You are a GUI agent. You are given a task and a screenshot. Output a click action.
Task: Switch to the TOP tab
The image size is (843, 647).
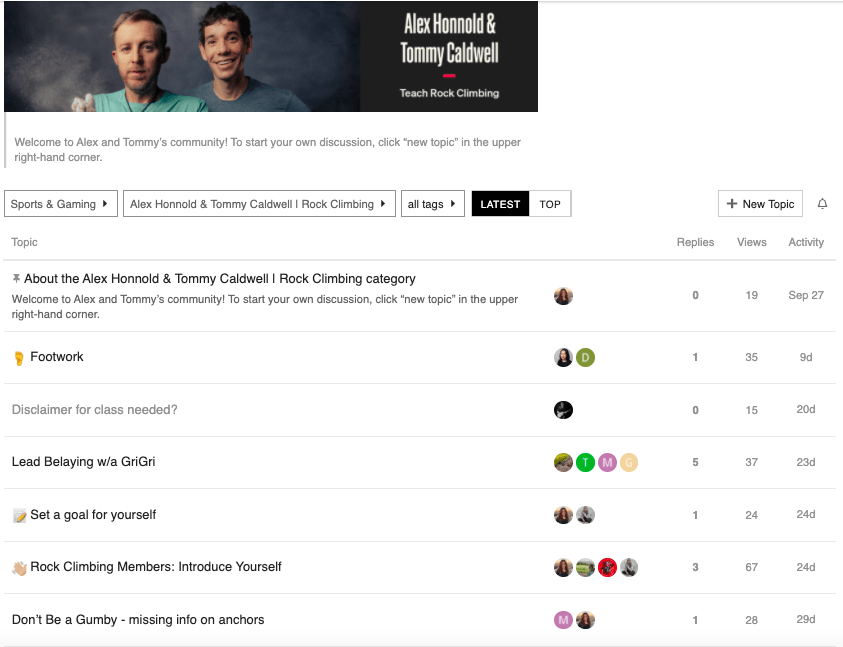pyautogui.click(x=550, y=204)
